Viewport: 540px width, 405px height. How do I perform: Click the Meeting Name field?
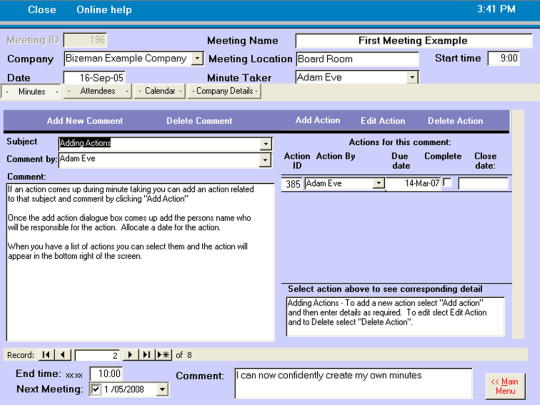pos(413,41)
